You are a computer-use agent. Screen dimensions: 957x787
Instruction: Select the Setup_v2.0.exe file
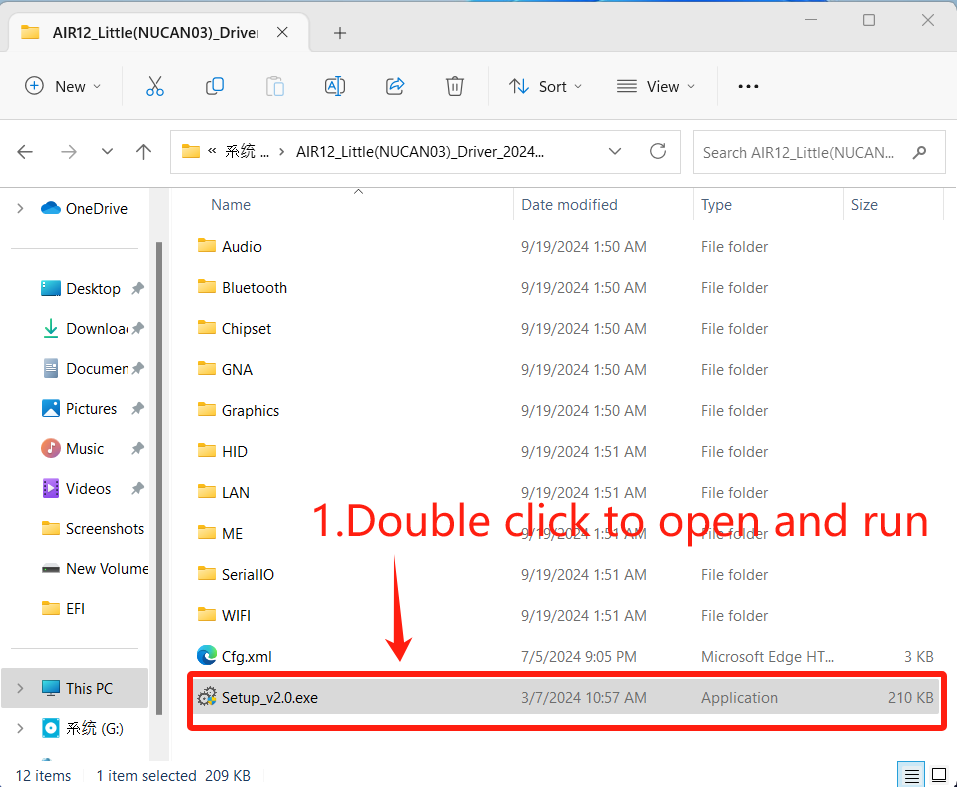tap(270, 698)
